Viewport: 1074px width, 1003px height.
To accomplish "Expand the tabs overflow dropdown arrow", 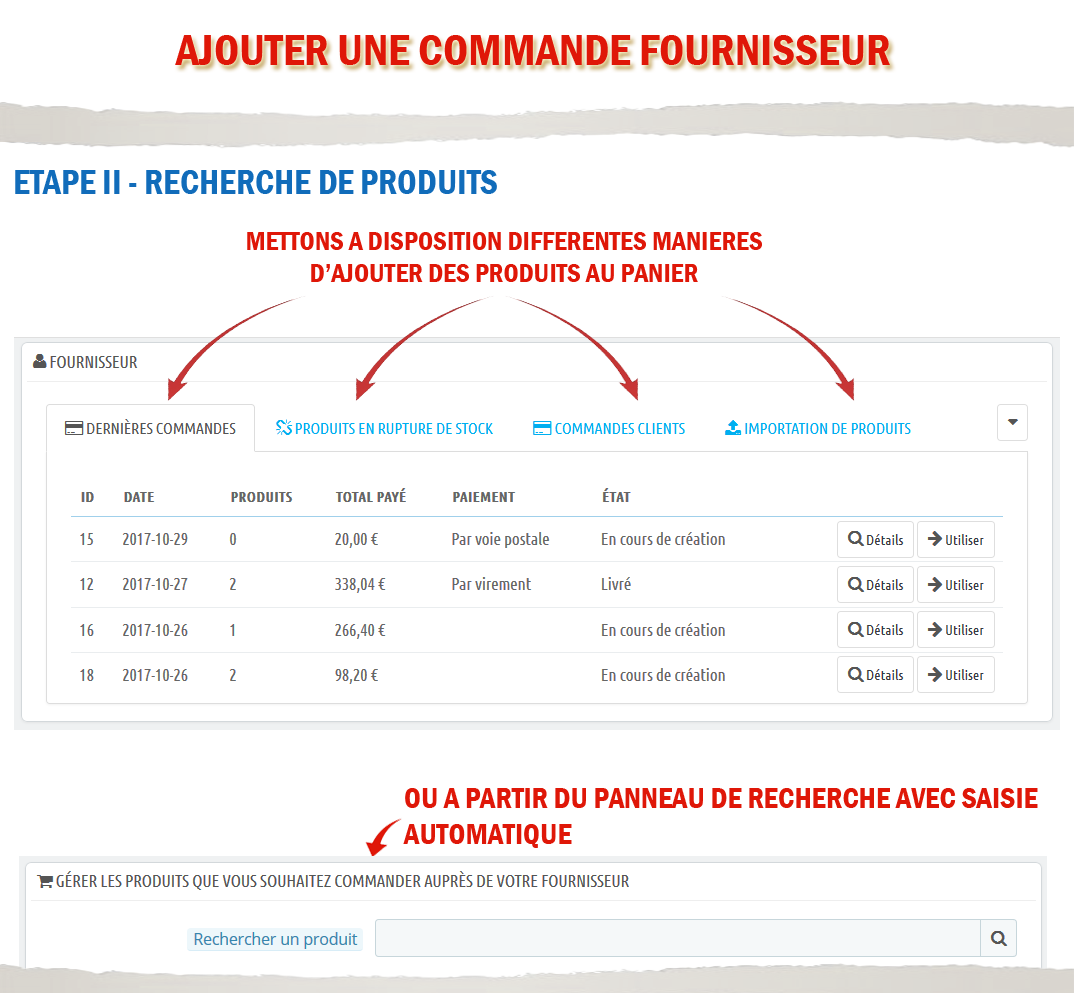I will click(x=1012, y=423).
